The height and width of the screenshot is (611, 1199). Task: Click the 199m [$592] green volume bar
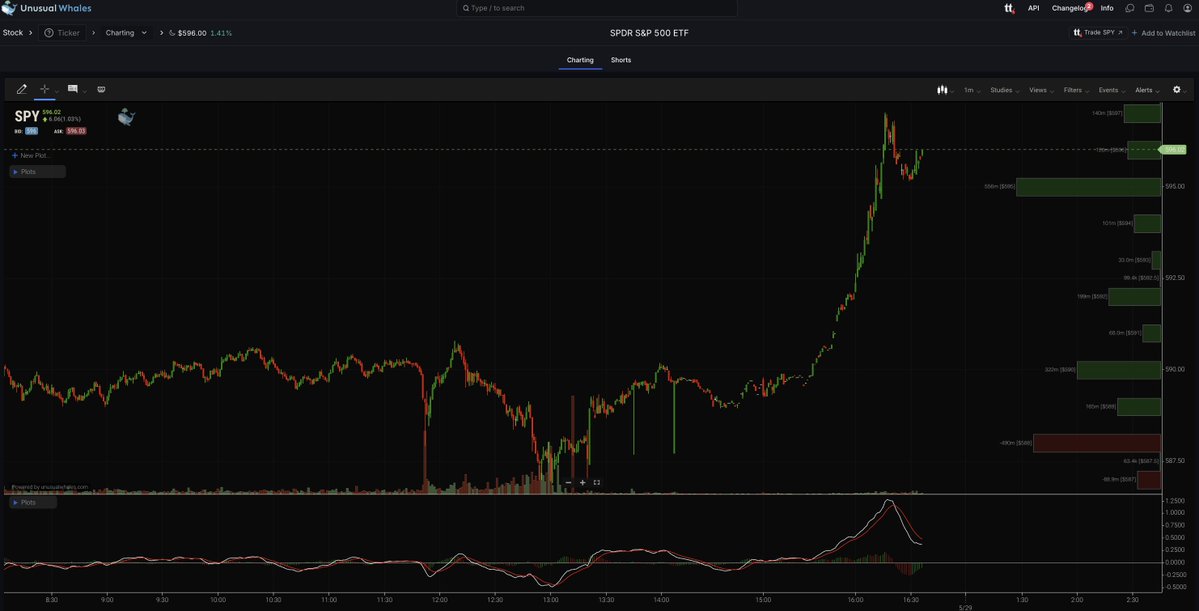(x=1135, y=297)
